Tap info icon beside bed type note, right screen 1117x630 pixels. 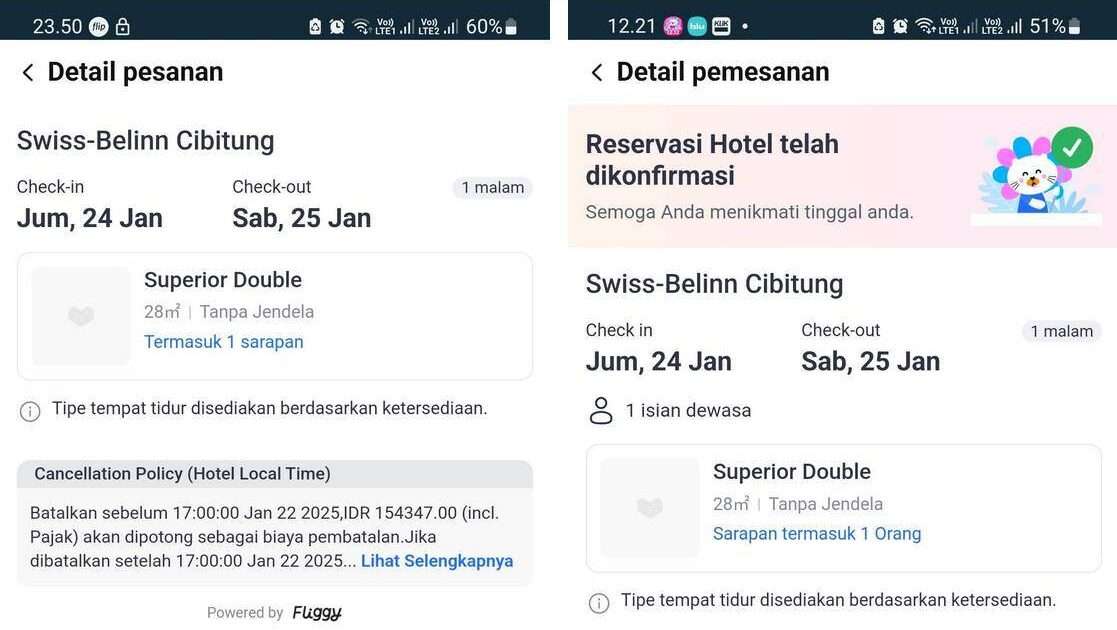point(599,603)
